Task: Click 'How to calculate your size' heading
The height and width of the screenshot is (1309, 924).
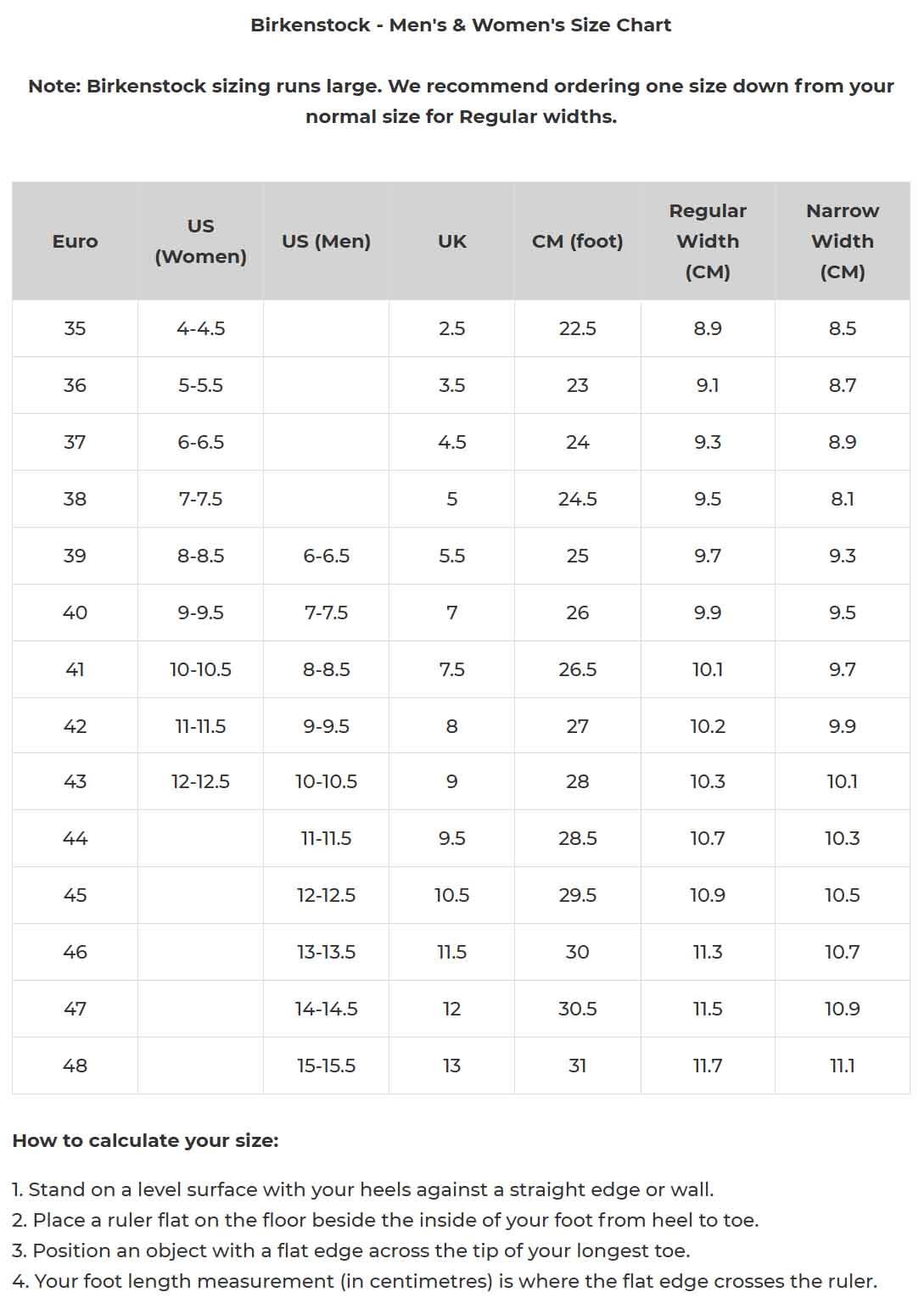Action: pos(145,1141)
